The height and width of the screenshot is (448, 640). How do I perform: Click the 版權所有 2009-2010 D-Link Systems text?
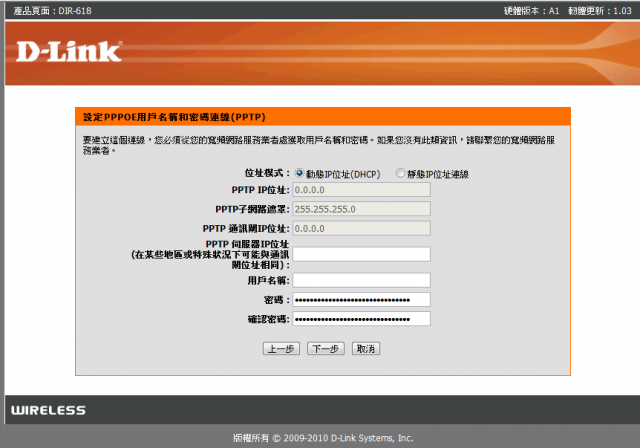[x=323, y=438]
